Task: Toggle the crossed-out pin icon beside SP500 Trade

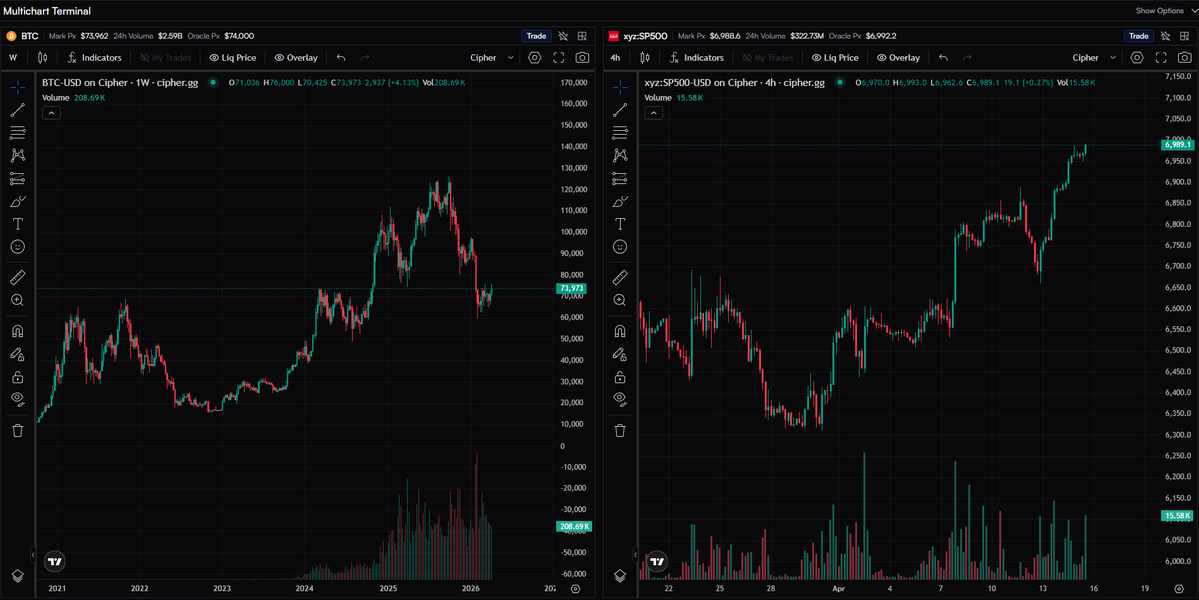Action: 1165,36
